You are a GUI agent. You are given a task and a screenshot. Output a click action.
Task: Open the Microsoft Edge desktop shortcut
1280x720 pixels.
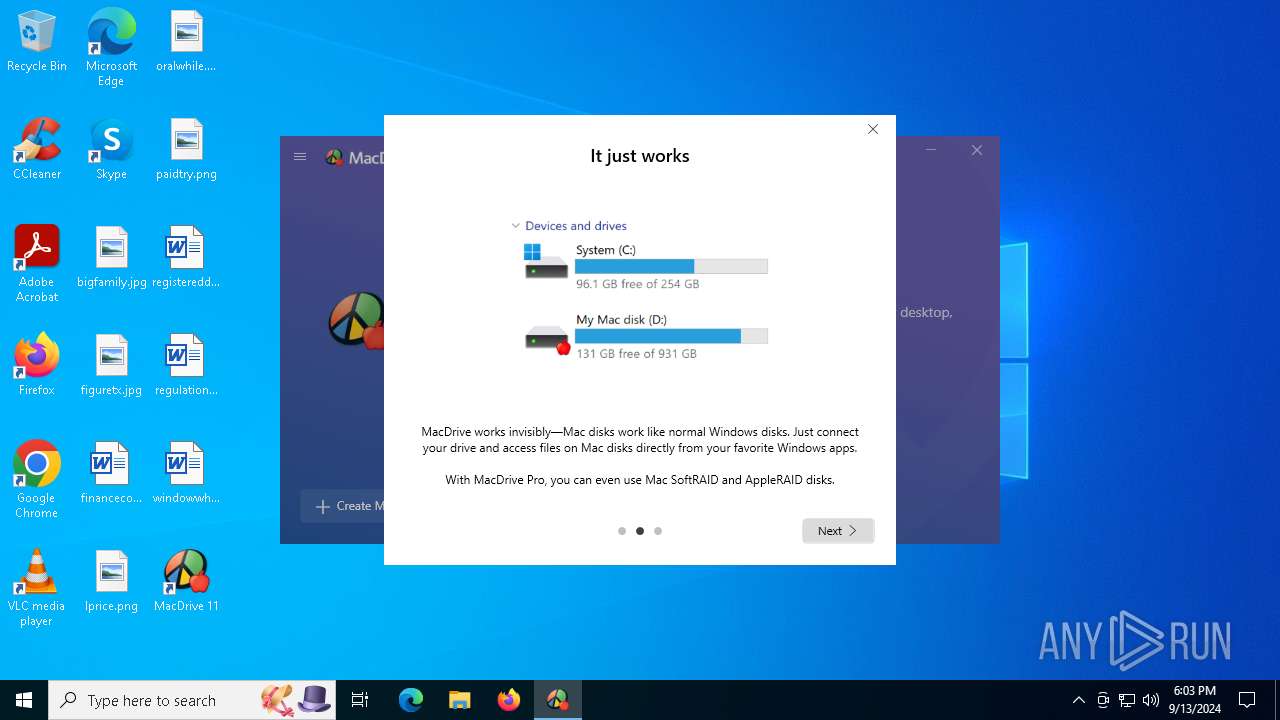(111, 47)
